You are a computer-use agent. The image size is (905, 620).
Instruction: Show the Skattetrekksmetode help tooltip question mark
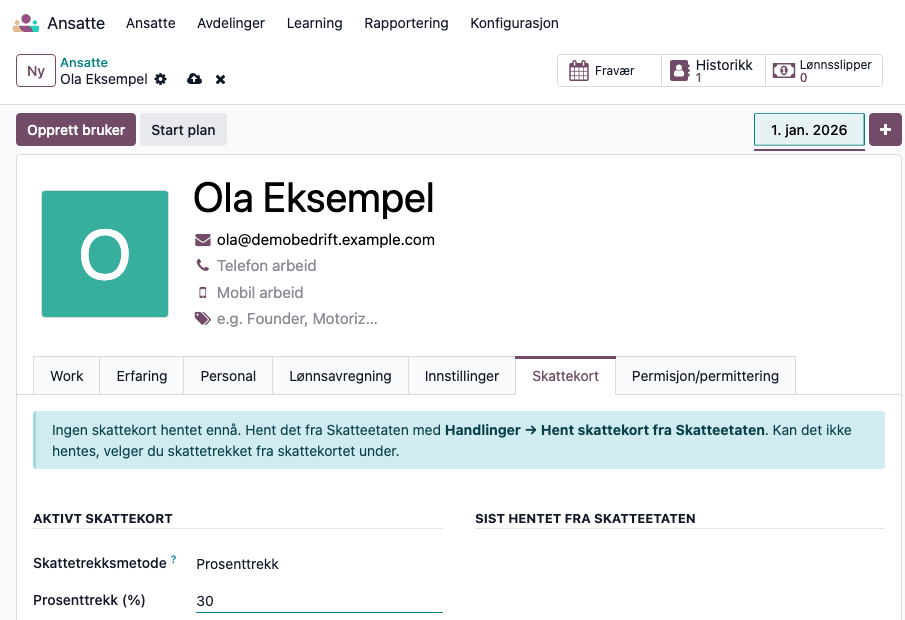173,559
